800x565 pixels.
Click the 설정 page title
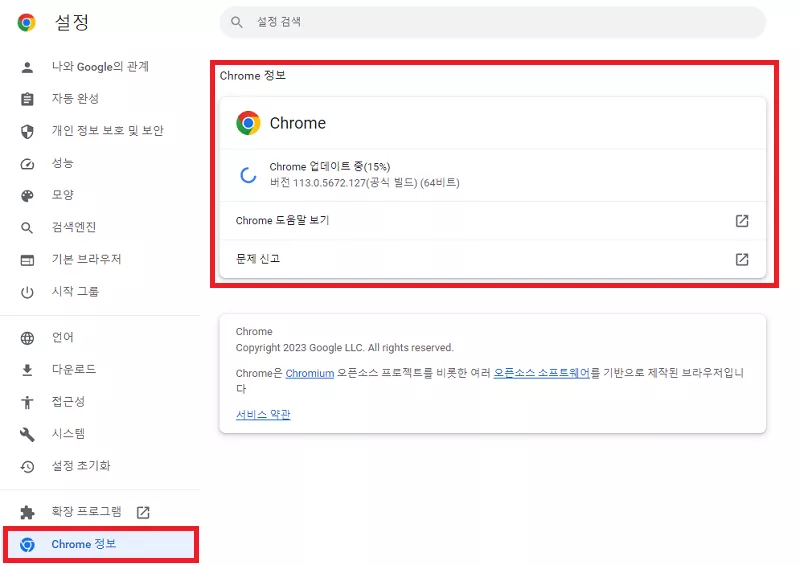pos(72,22)
